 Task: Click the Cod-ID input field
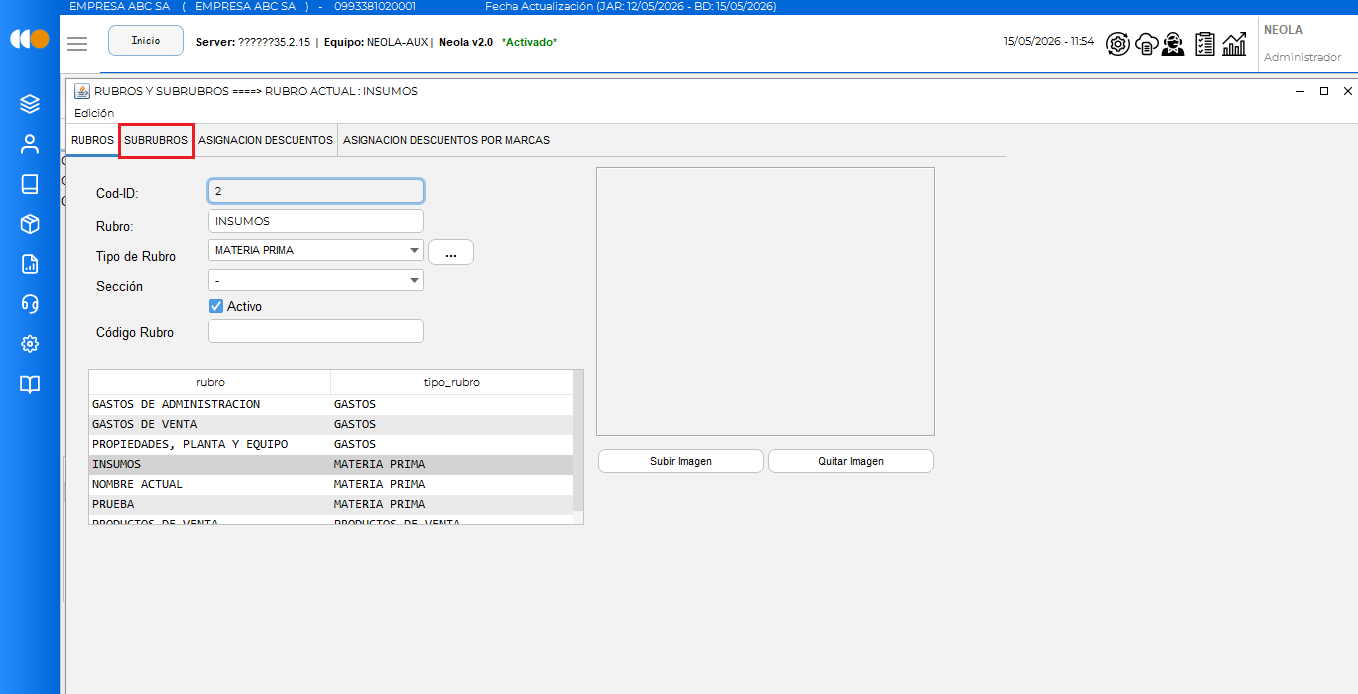point(316,190)
